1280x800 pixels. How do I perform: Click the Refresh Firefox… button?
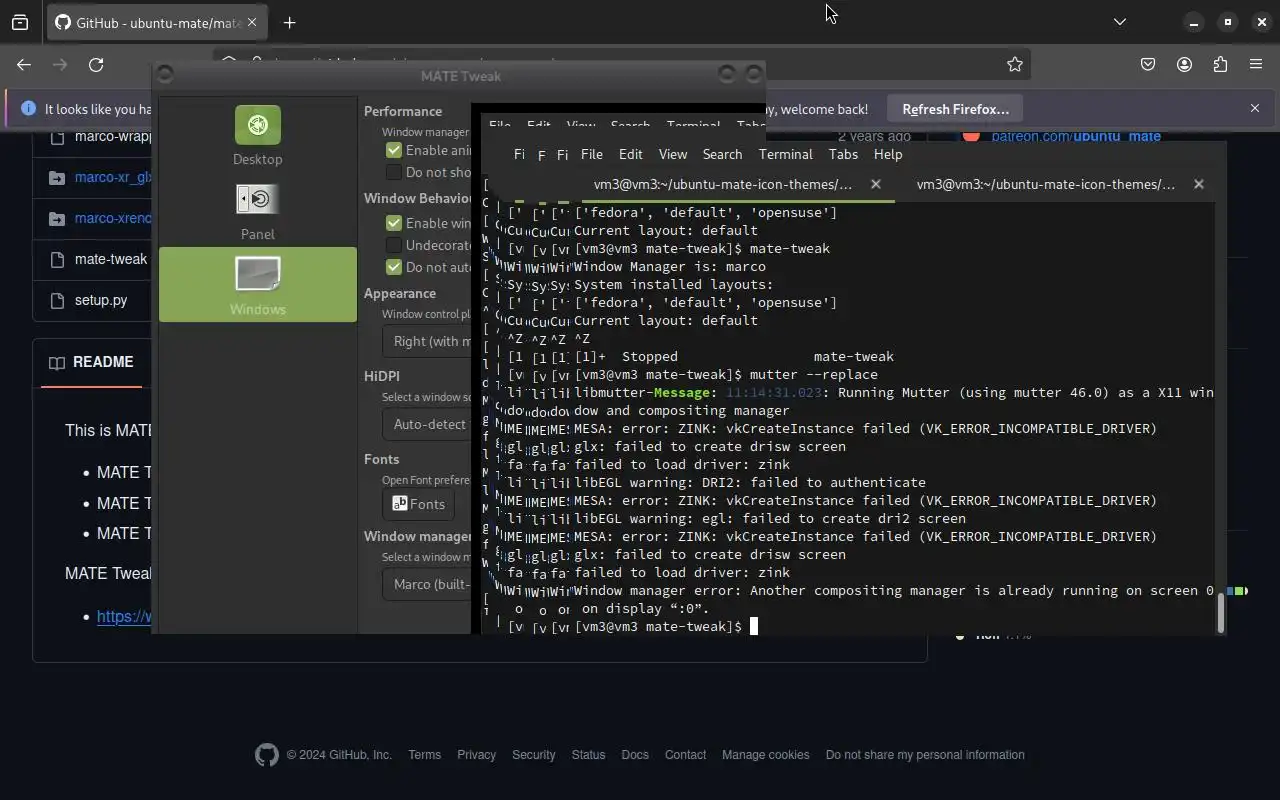click(955, 108)
